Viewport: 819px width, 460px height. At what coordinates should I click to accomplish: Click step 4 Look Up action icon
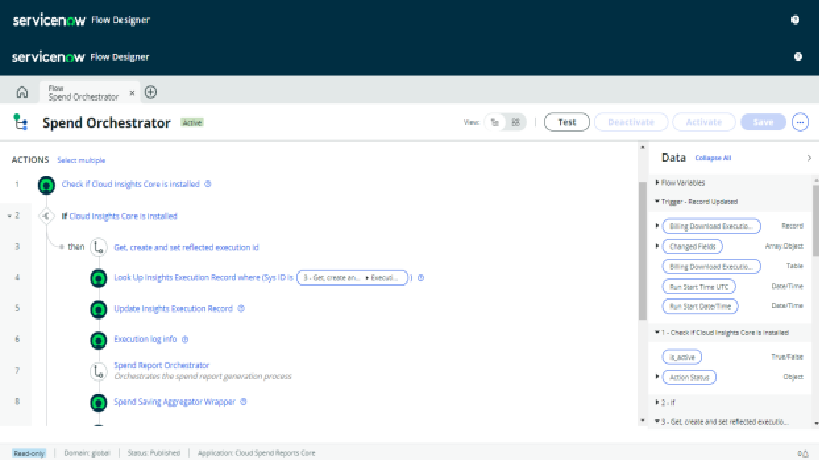click(x=98, y=278)
